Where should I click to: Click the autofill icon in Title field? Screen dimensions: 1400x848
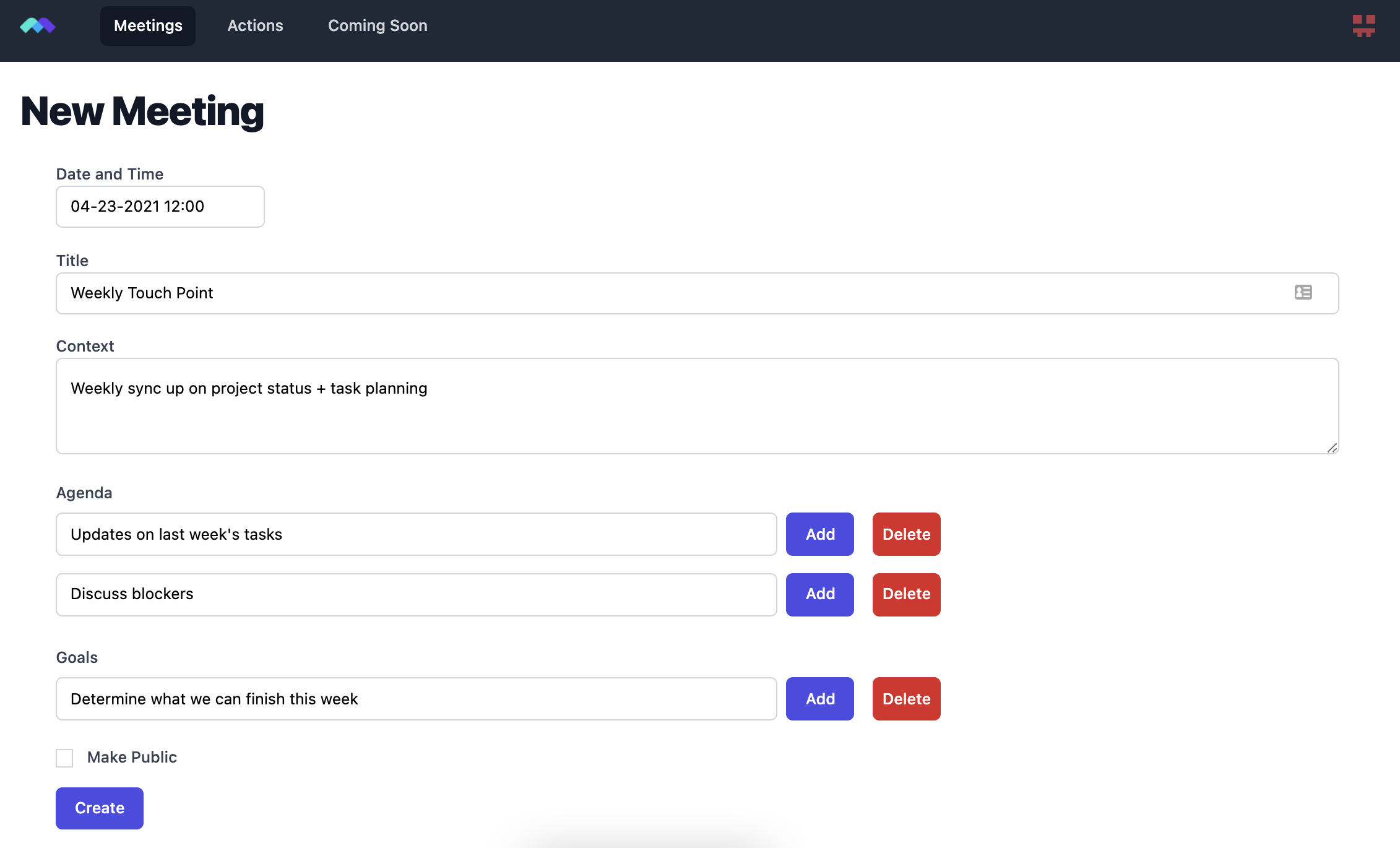pyautogui.click(x=1303, y=292)
